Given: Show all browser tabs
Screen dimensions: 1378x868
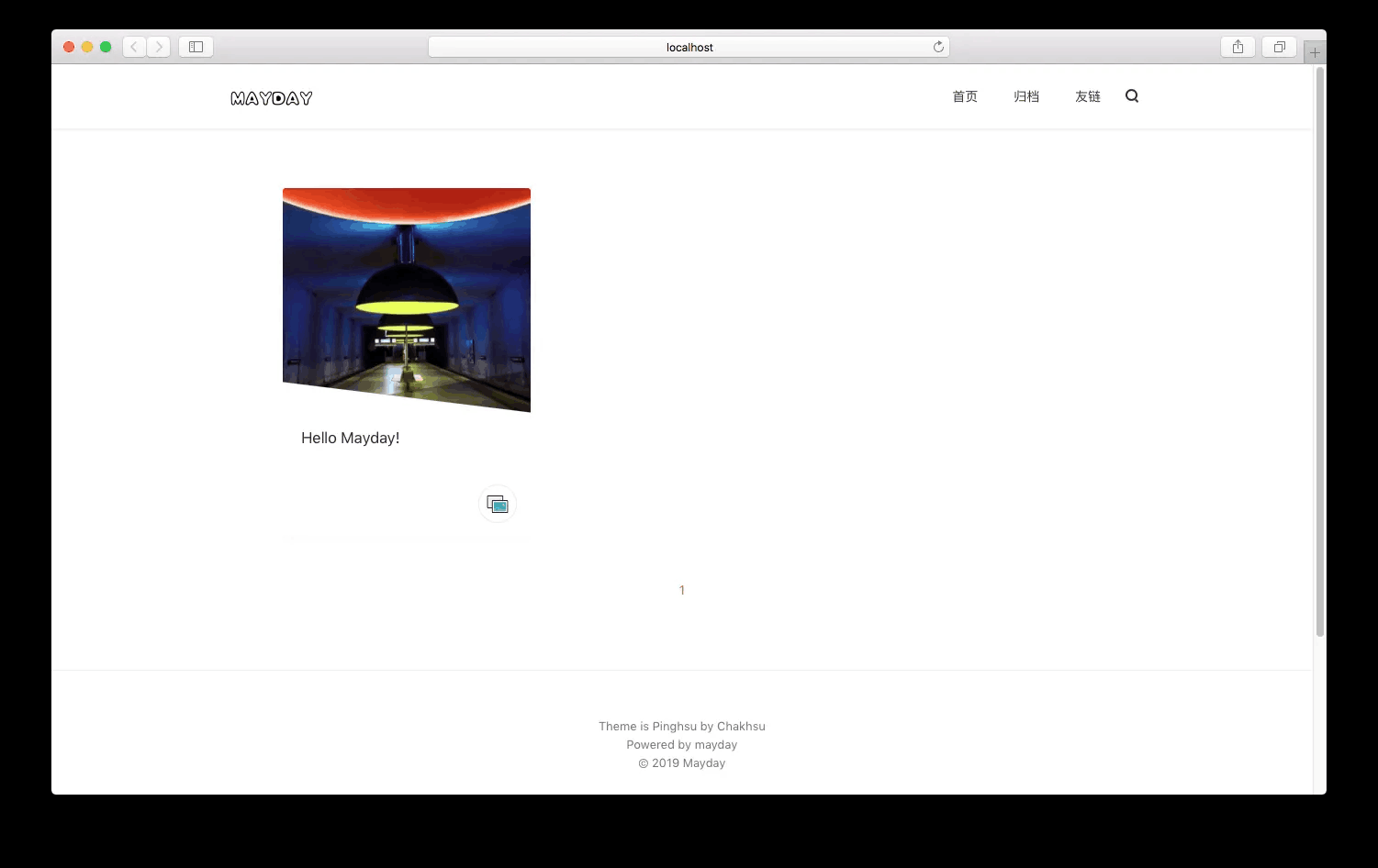Looking at the screenshot, I should coord(1278,46).
